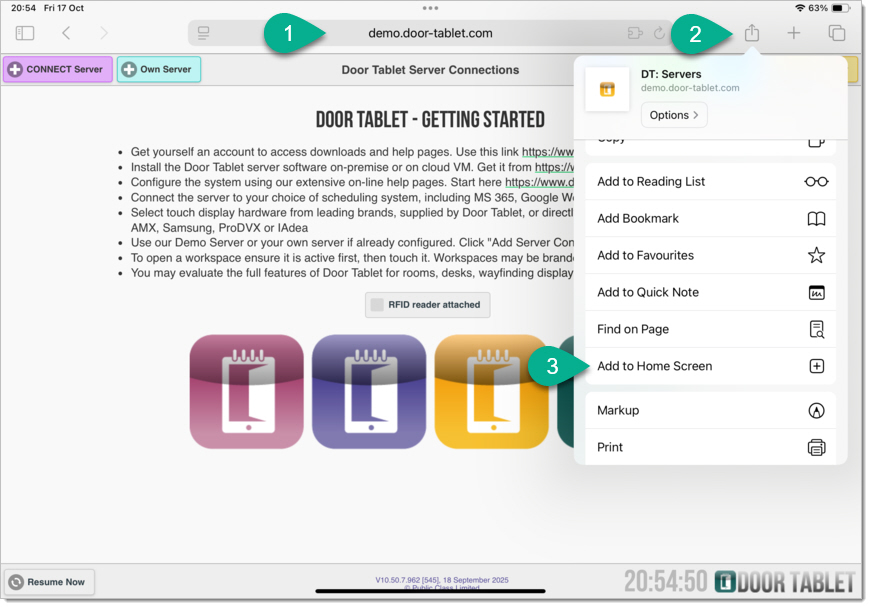Viewport: 870px width, 607px height.
Task: Tap the demo.door-tablet.com address field
Action: pyautogui.click(x=430, y=33)
